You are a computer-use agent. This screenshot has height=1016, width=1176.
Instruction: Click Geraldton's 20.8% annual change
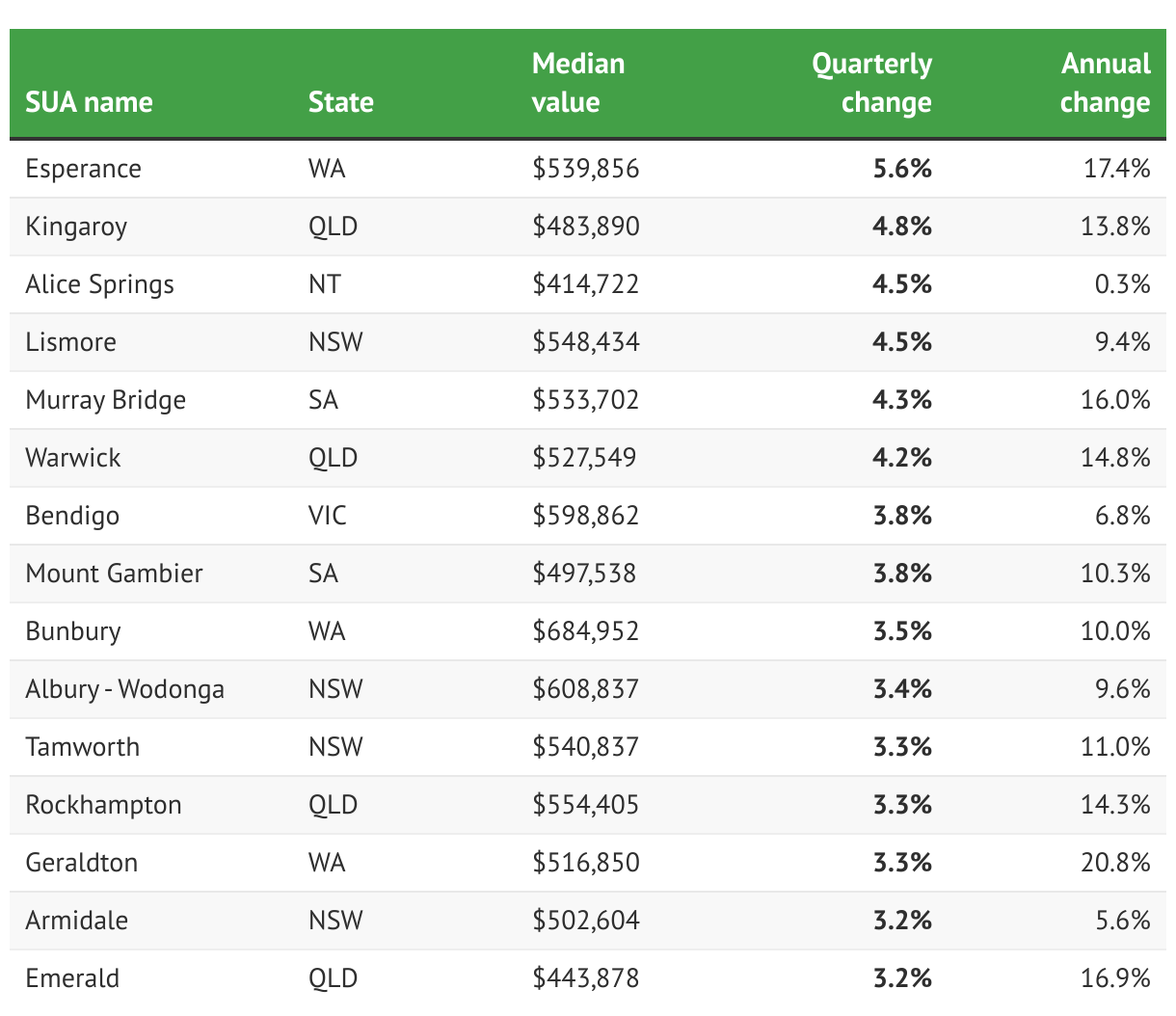click(x=1115, y=862)
